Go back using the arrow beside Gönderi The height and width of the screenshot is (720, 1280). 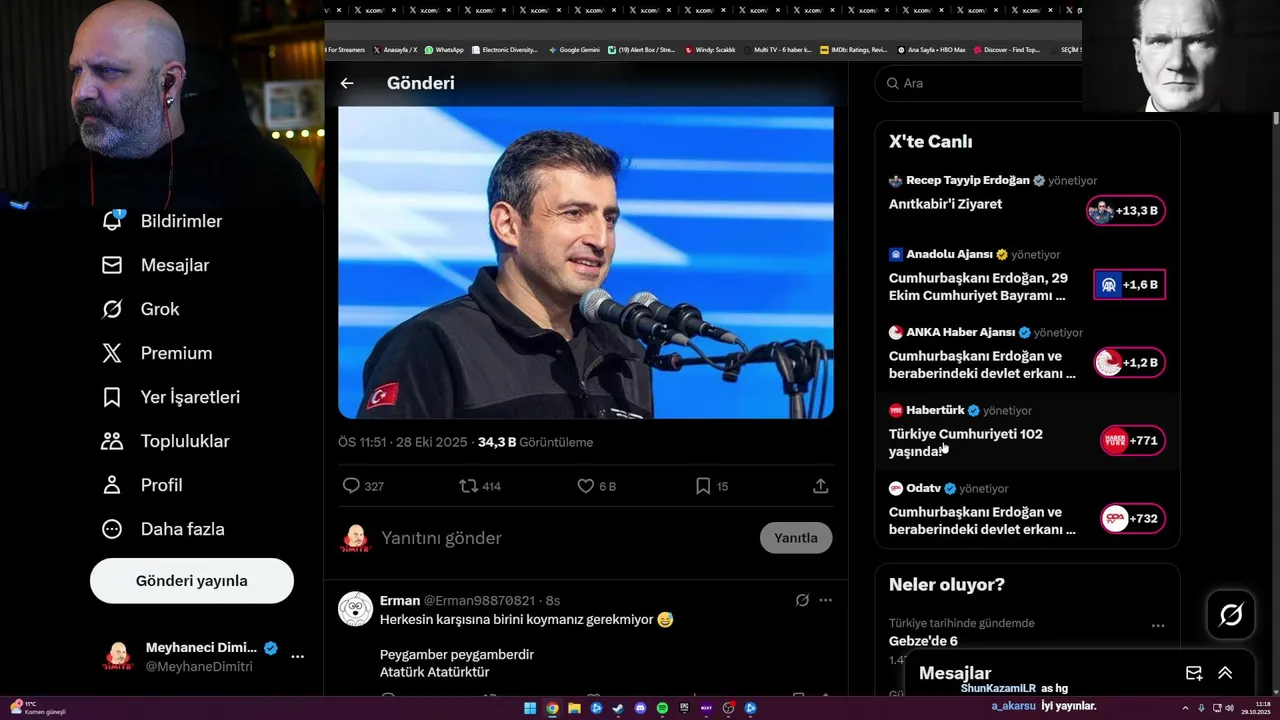(x=347, y=83)
